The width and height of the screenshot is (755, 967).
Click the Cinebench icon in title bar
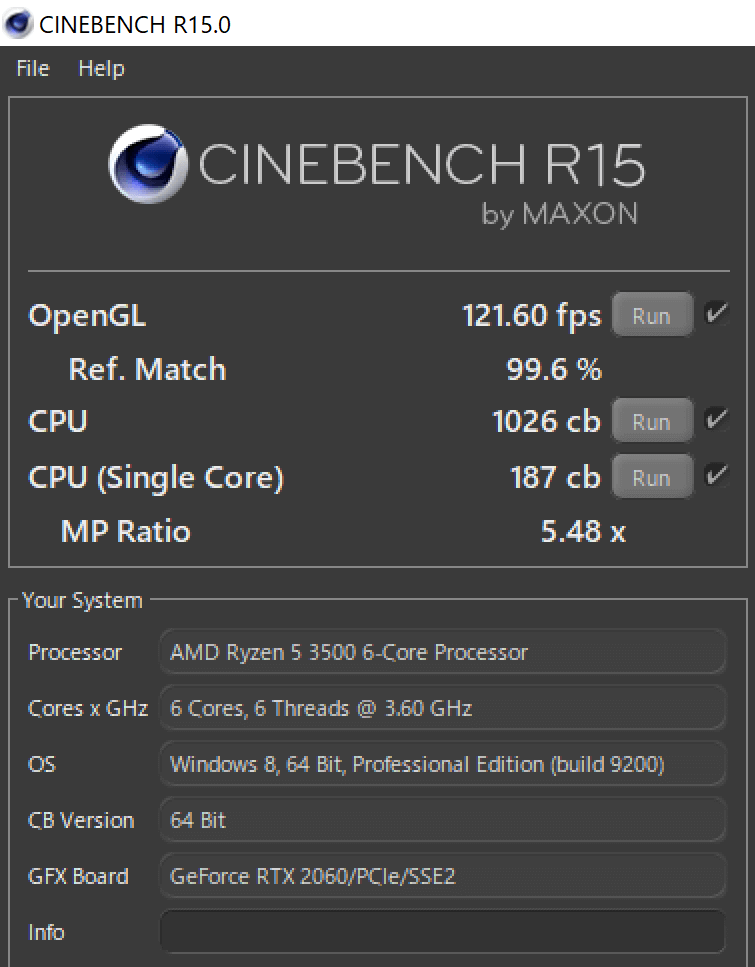19,23
